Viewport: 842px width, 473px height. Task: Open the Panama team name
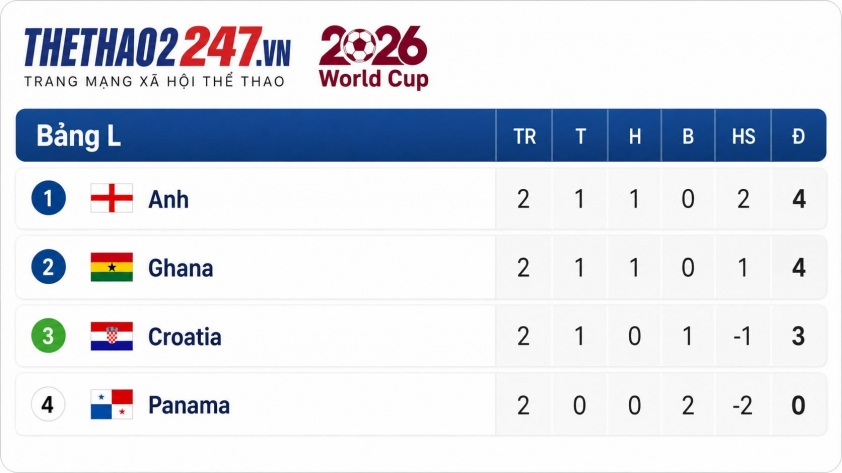tap(189, 405)
